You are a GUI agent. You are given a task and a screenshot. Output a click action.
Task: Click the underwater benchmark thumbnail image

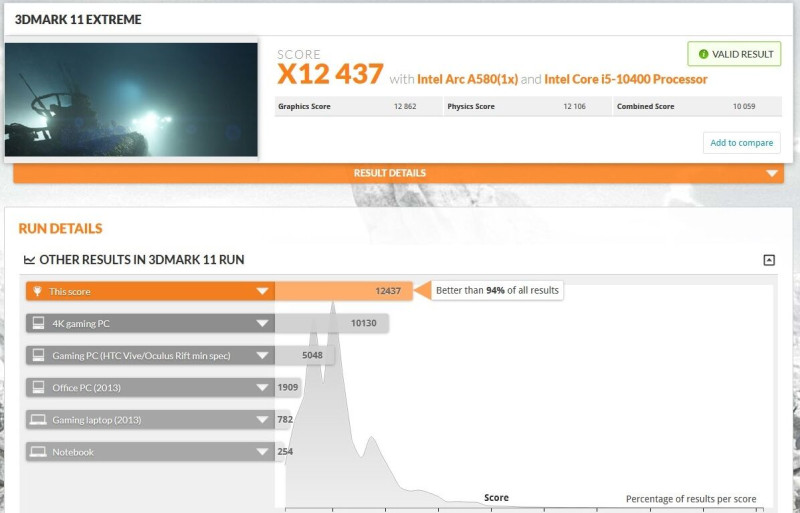[x=131, y=99]
